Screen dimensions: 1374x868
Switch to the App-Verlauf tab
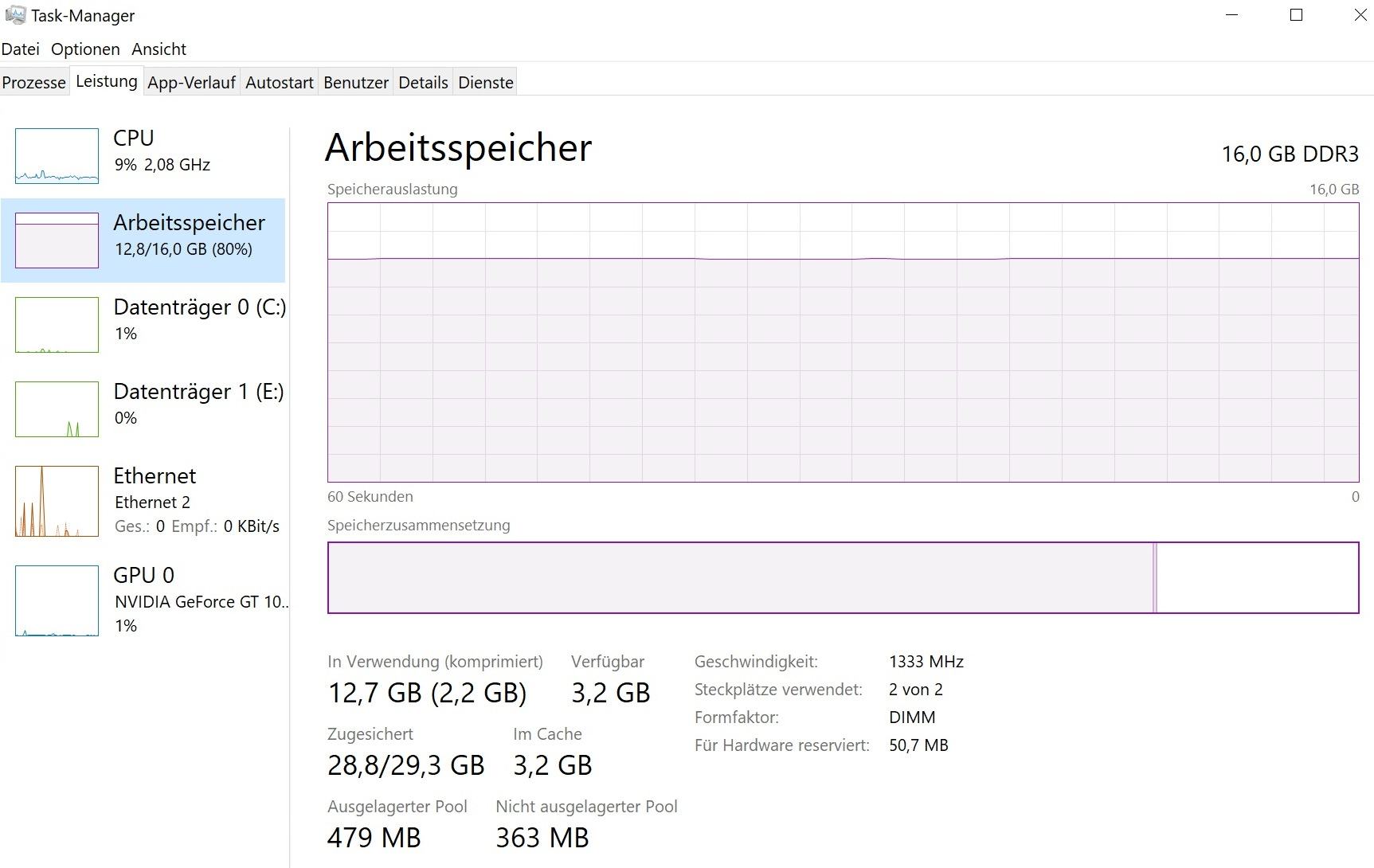pos(192,83)
